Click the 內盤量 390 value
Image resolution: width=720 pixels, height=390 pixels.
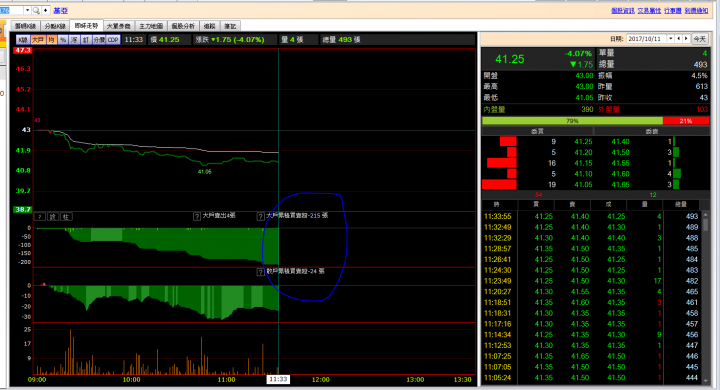coord(587,109)
